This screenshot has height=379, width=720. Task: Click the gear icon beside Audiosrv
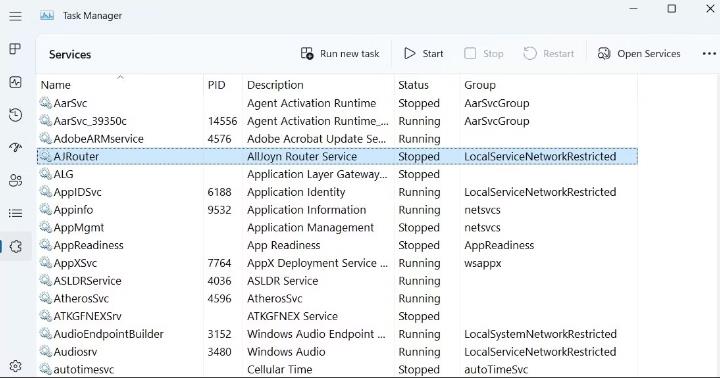click(45, 351)
